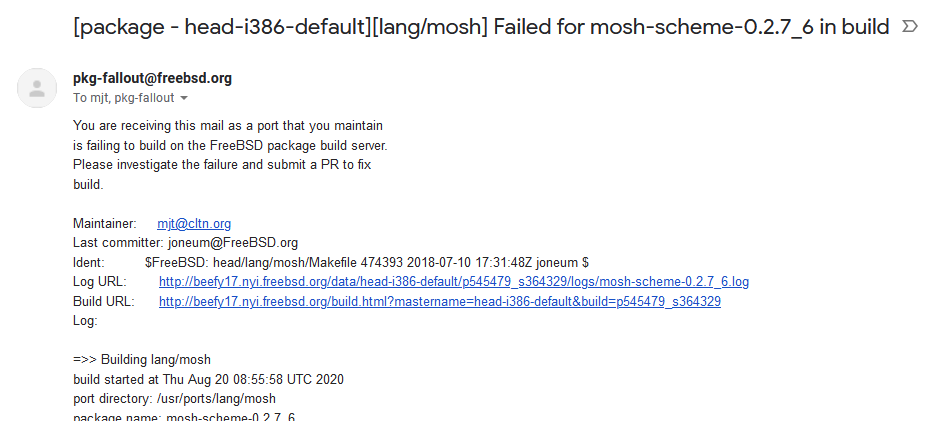Click the 'To mjt, pkg-fallout' recipients text
This screenshot has width=933, height=421.
[124, 98]
